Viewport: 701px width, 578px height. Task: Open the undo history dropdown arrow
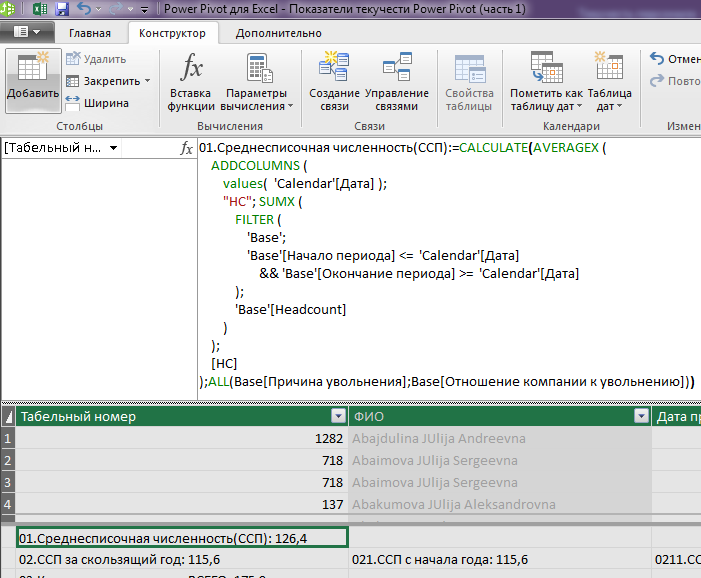[x=99, y=9]
